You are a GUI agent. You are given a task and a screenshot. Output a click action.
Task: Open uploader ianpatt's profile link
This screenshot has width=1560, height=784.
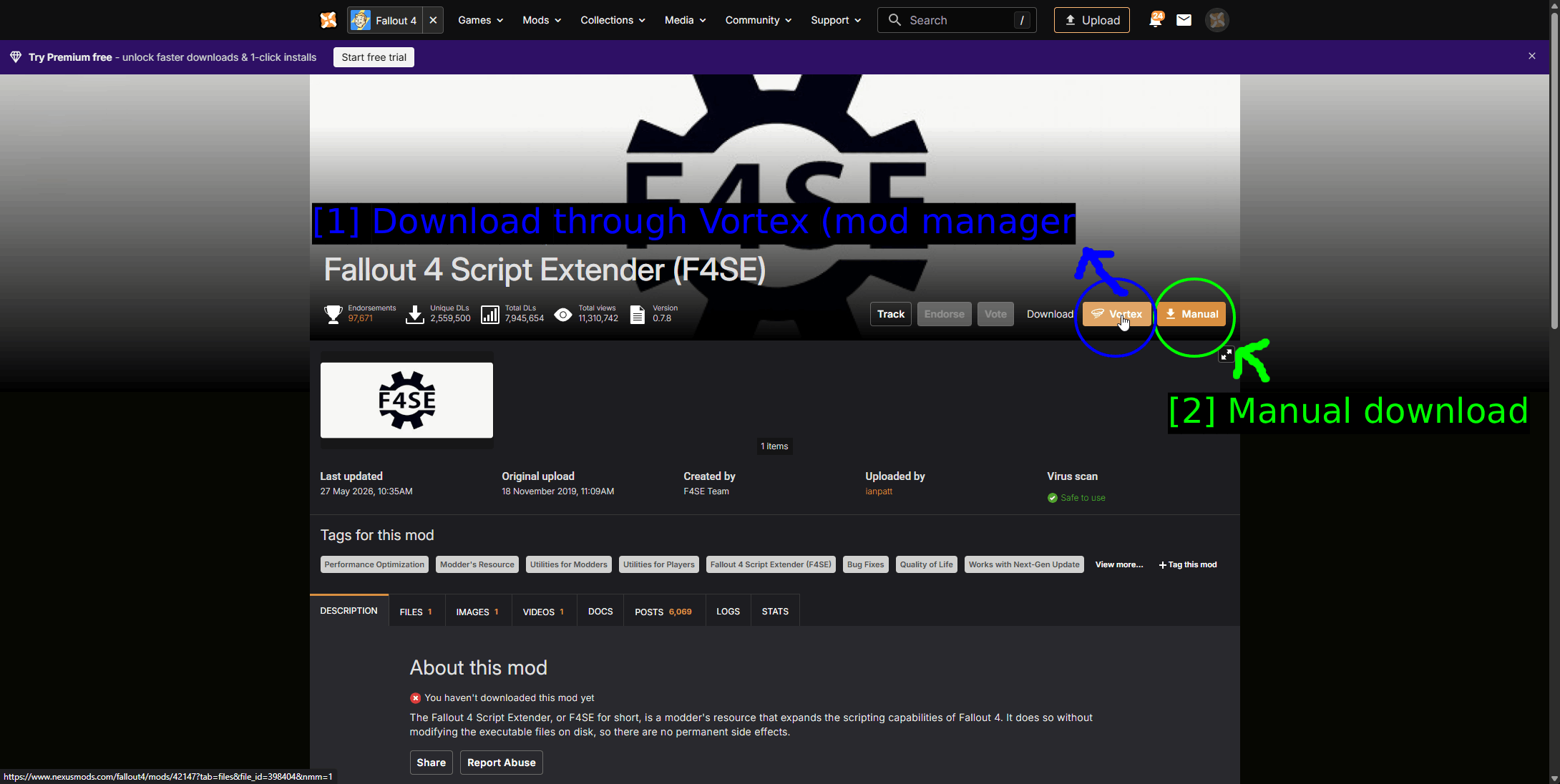coord(879,491)
